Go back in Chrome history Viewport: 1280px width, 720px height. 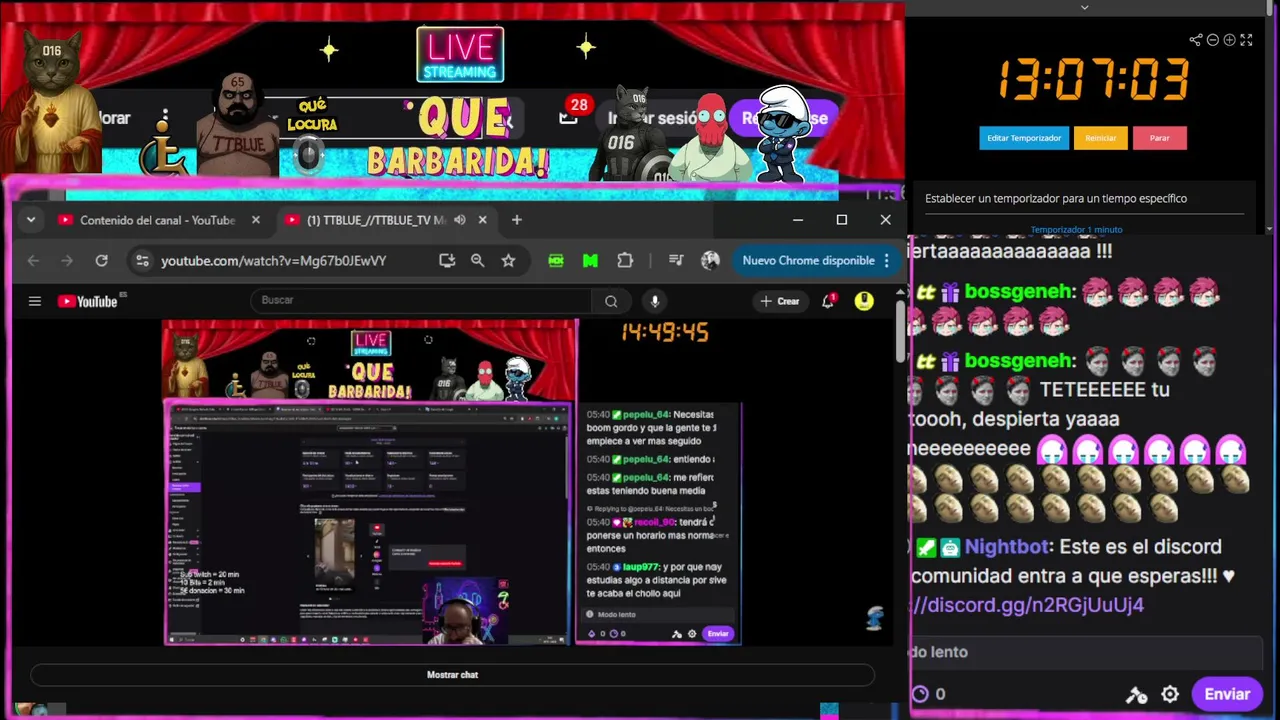pos(33,260)
